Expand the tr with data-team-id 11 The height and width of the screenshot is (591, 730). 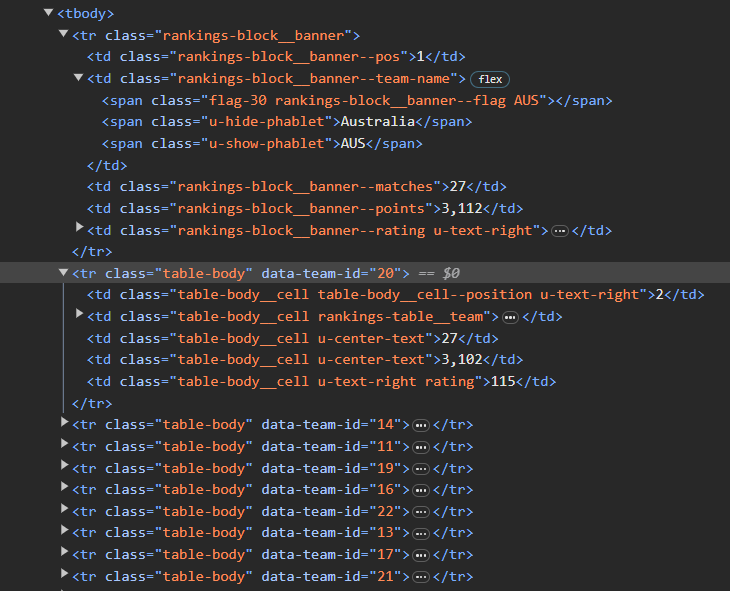(x=64, y=445)
